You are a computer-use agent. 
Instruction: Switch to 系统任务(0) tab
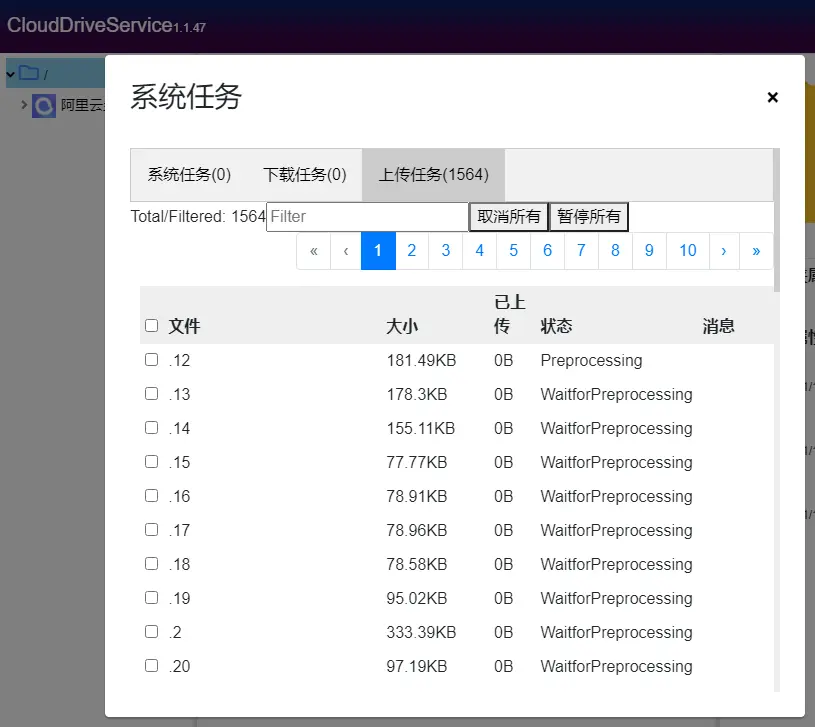coord(189,175)
